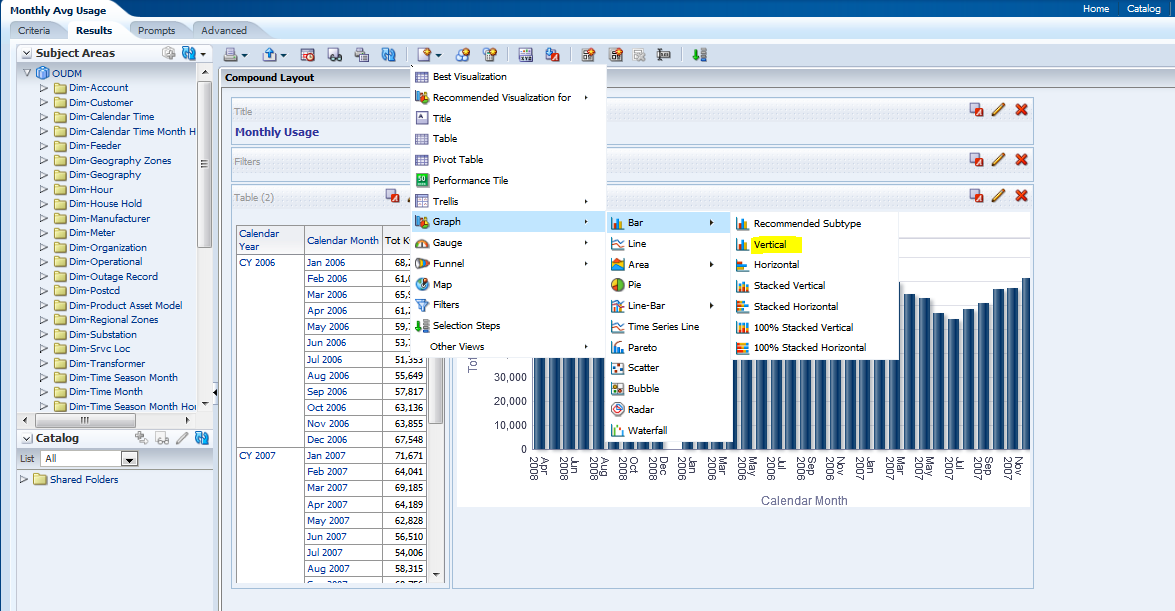Image resolution: width=1175 pixels, height=611 pixels.
Task: Collapse the Subject Areas pane
Action: 26,53
